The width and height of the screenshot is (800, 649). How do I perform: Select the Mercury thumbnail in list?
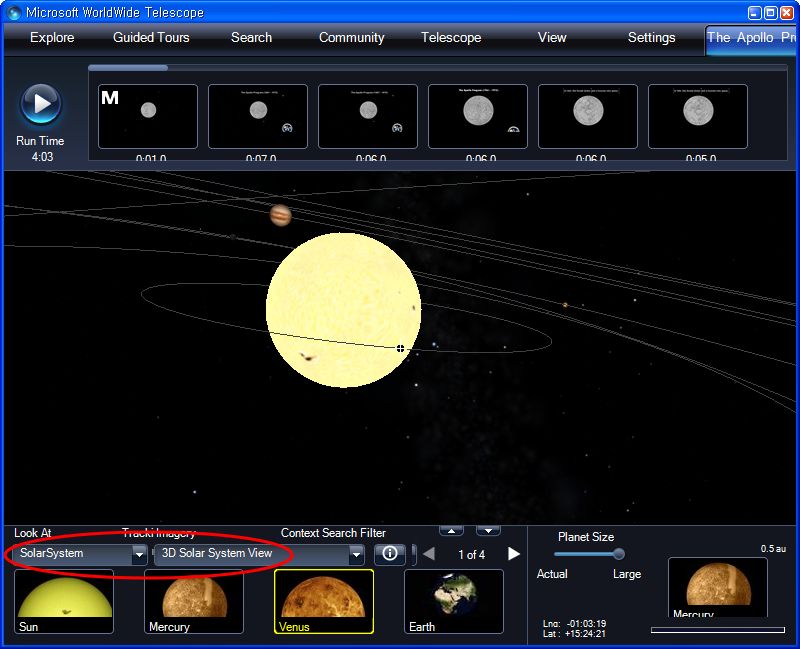(194, 602)
